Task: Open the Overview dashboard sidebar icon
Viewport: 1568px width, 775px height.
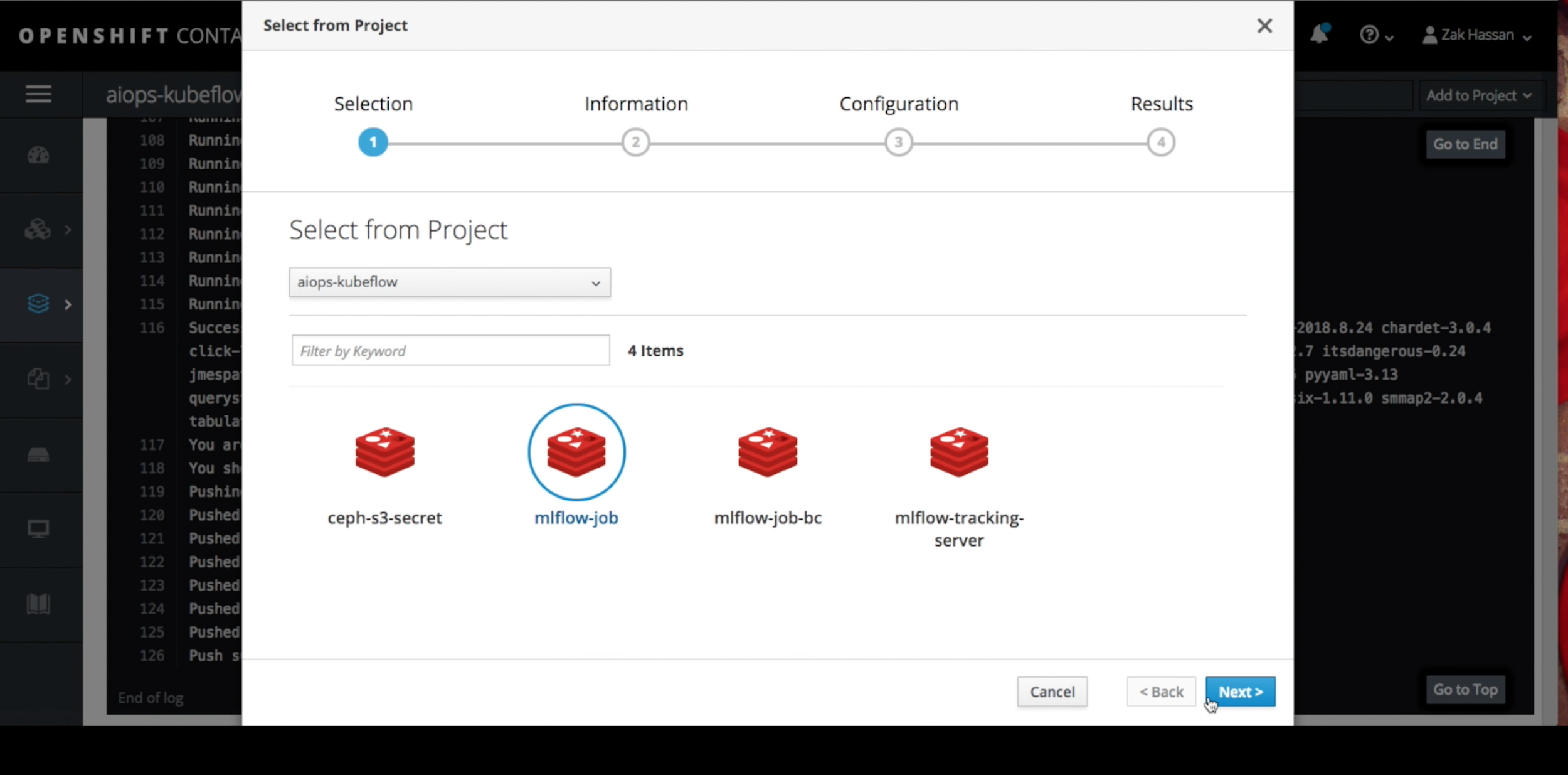Action: 38,155
